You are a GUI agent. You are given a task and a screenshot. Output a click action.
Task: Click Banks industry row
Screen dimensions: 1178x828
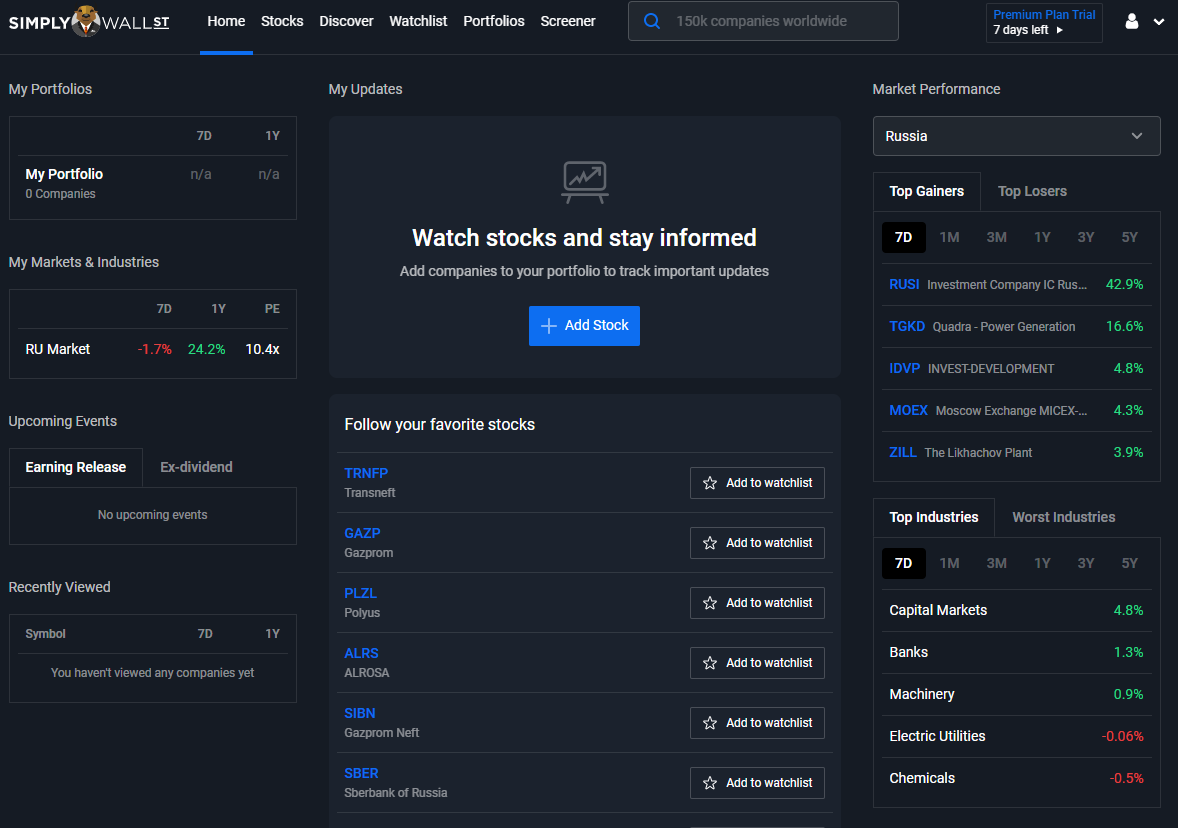[1016, 653]
